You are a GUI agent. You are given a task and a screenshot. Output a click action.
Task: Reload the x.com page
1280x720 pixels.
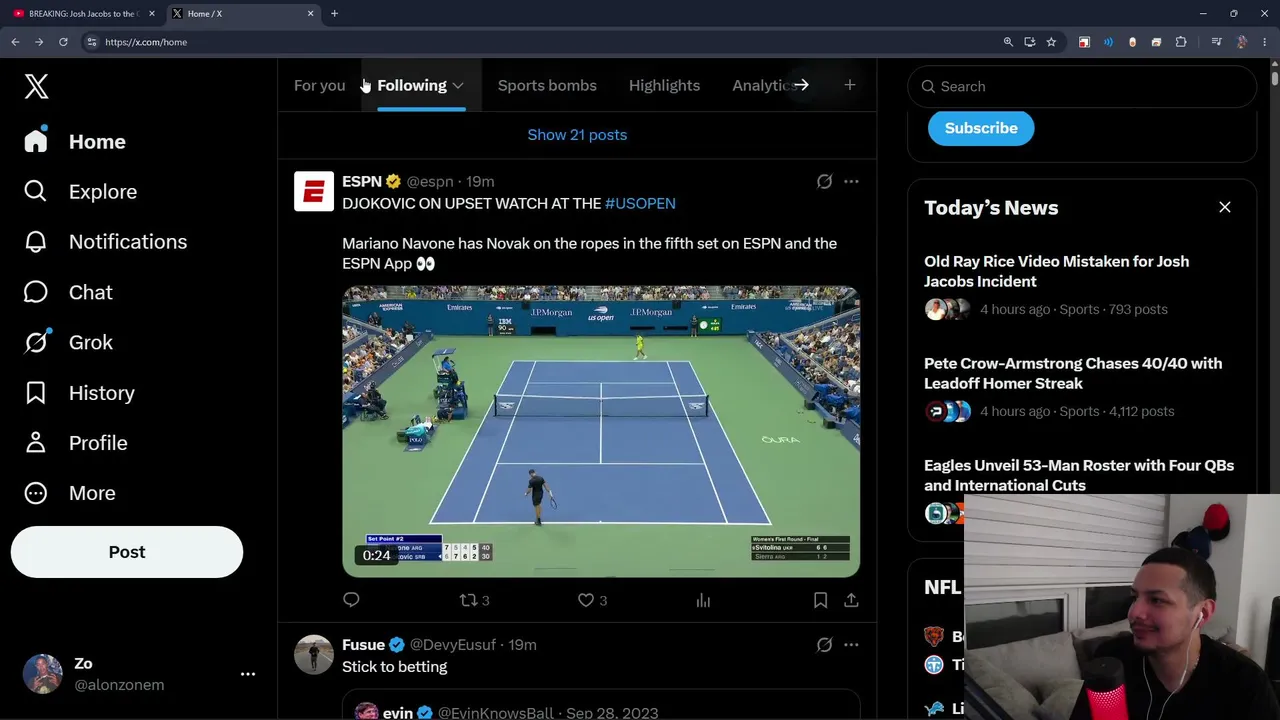coord(63,42)
